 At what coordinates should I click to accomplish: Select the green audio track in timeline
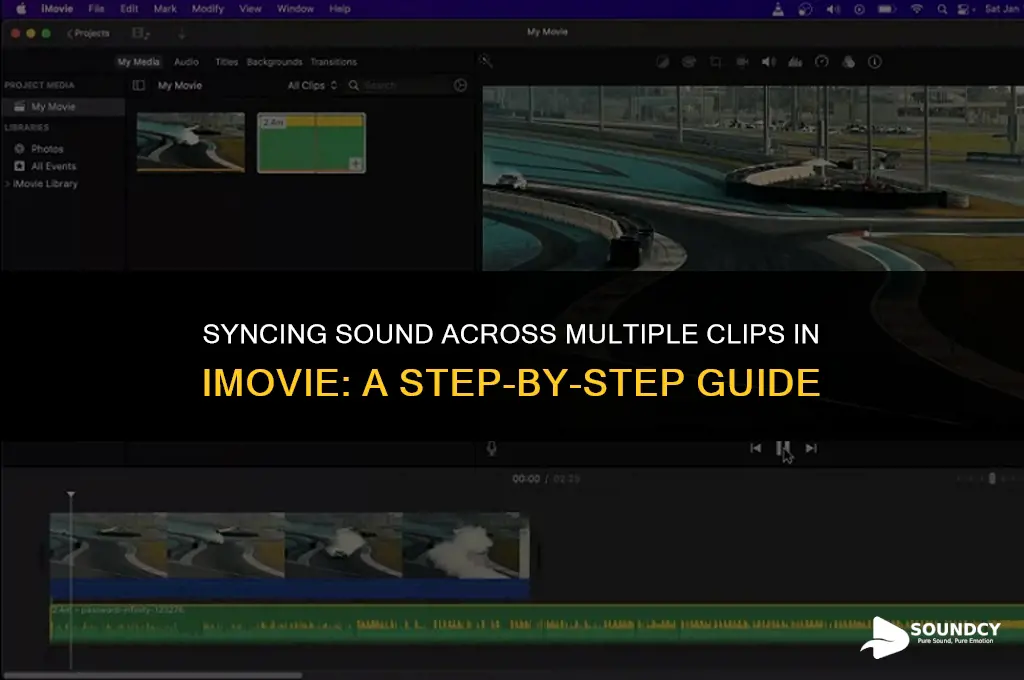[537, 624]
